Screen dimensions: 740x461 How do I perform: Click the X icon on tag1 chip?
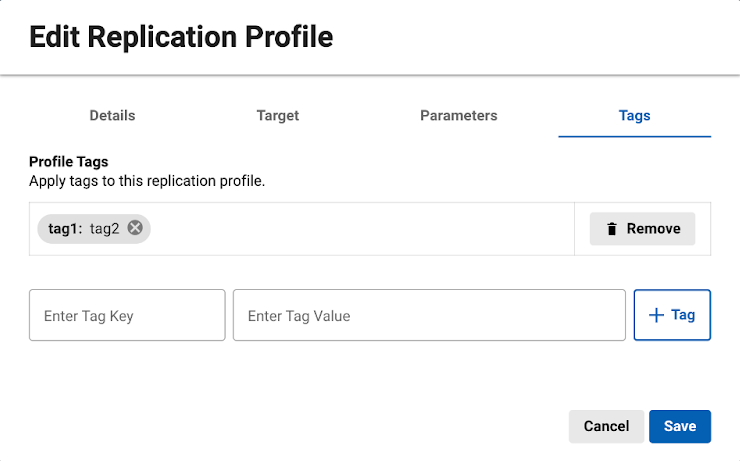[x=135, y=228]
